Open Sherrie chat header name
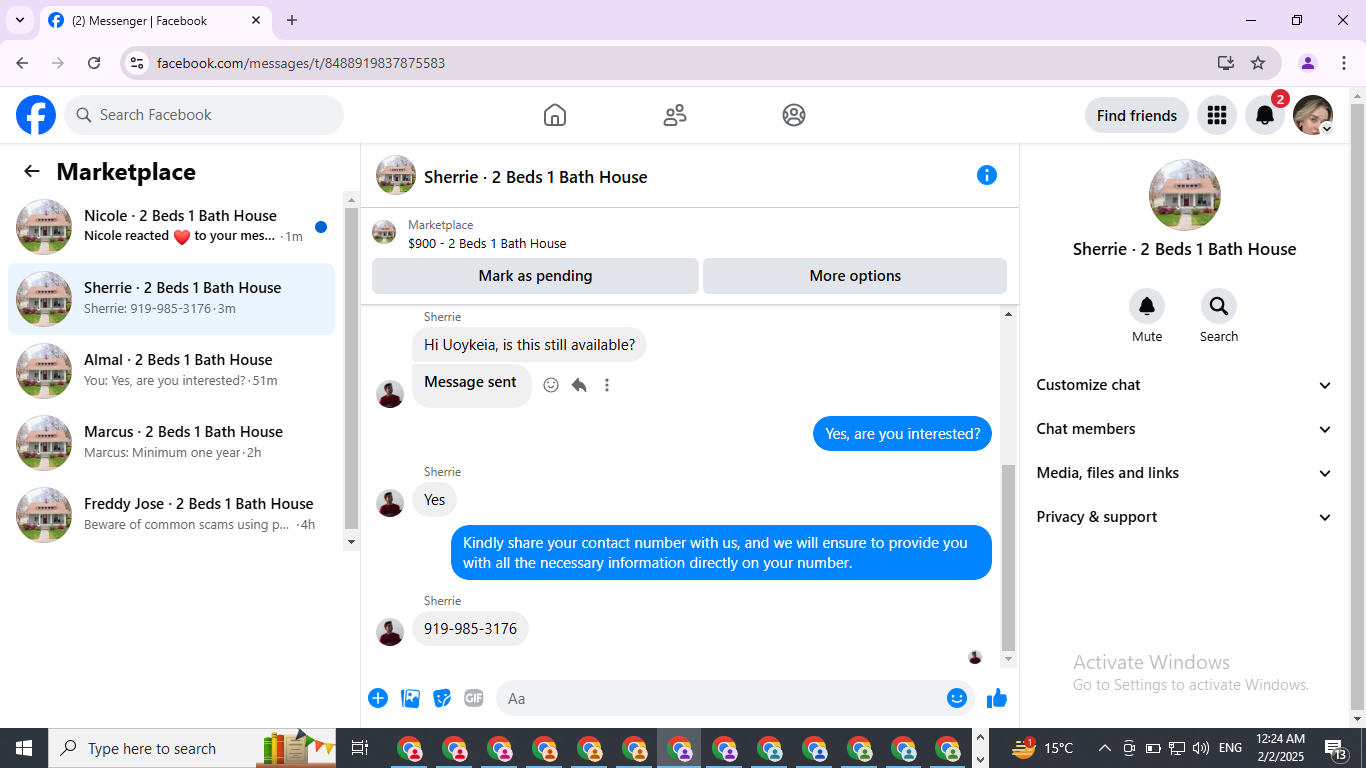 coord(536,177)
